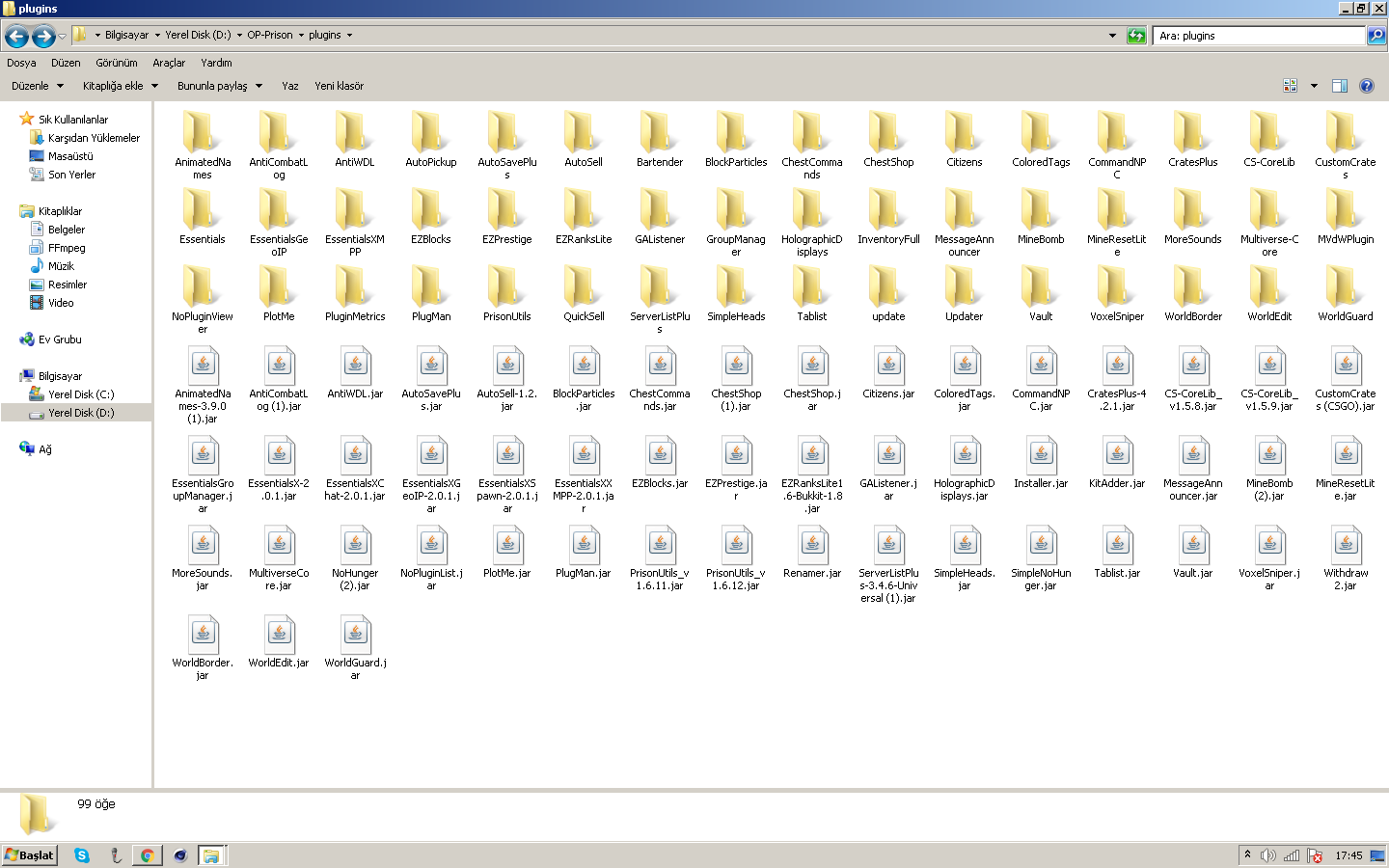Click the Yerel Disk (D:) breadcrumb in address bar

(x=198, y=35)
